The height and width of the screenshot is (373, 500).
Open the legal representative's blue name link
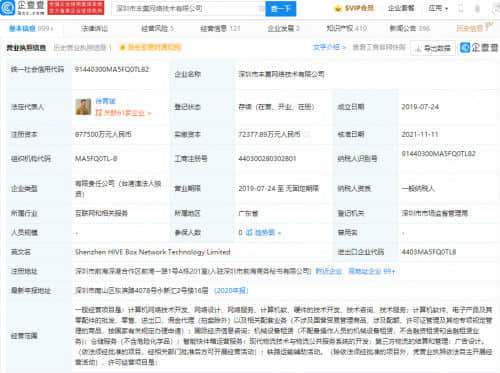pyautogui.click(x=105, y=101)
